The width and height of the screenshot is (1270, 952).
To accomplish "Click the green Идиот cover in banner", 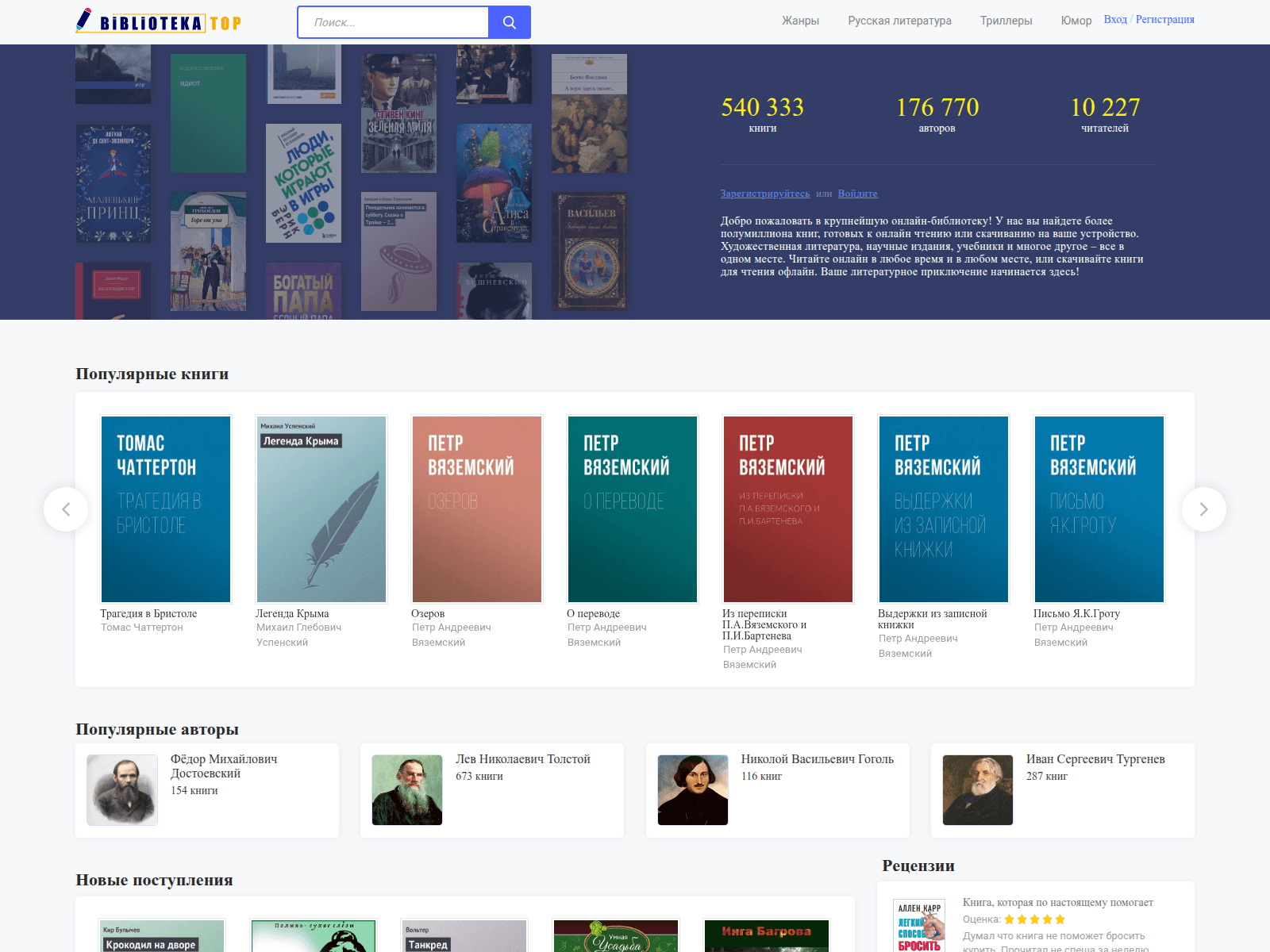I will 208,113.
